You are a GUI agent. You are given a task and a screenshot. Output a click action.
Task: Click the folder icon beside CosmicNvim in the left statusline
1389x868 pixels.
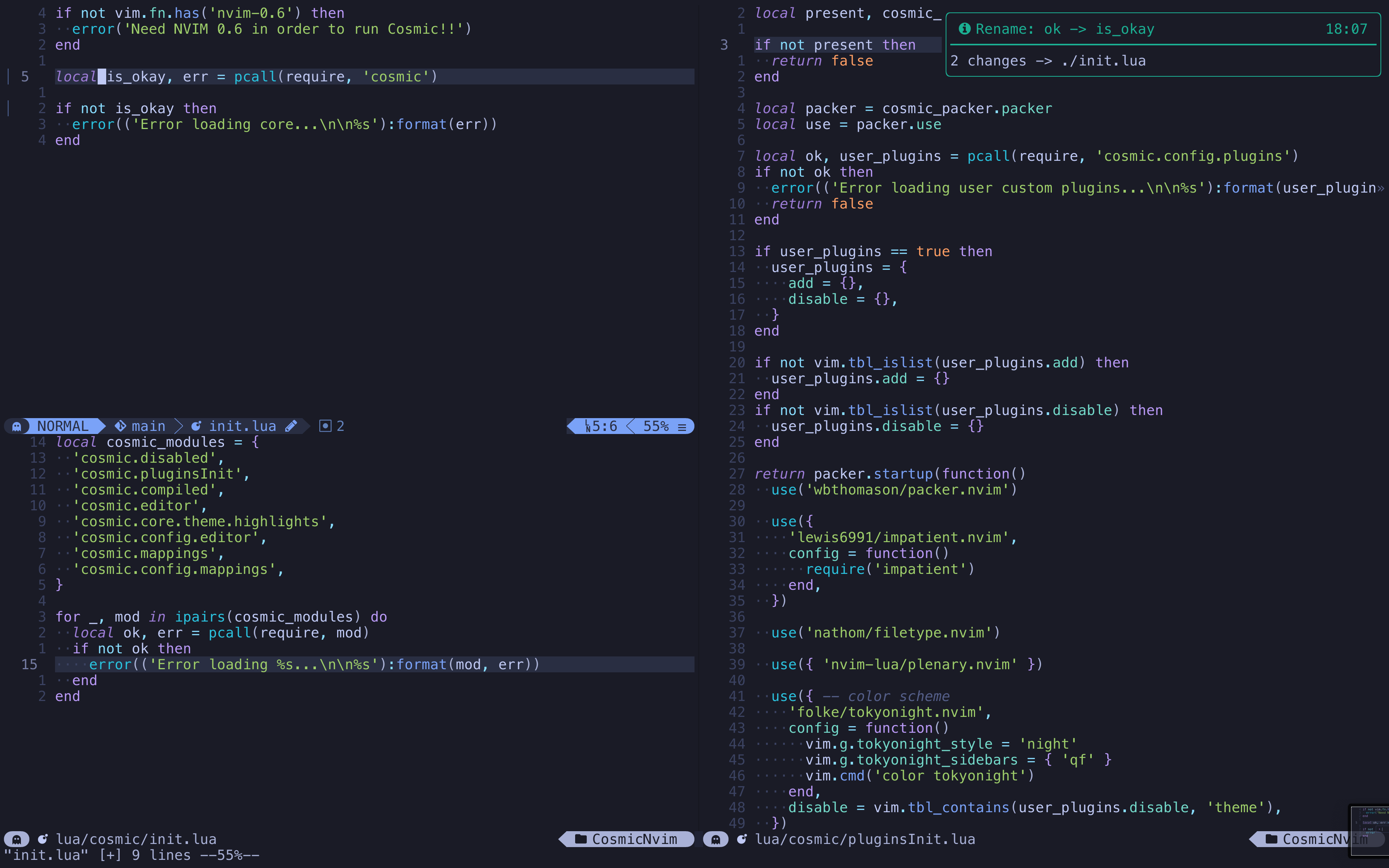[580, 839]
